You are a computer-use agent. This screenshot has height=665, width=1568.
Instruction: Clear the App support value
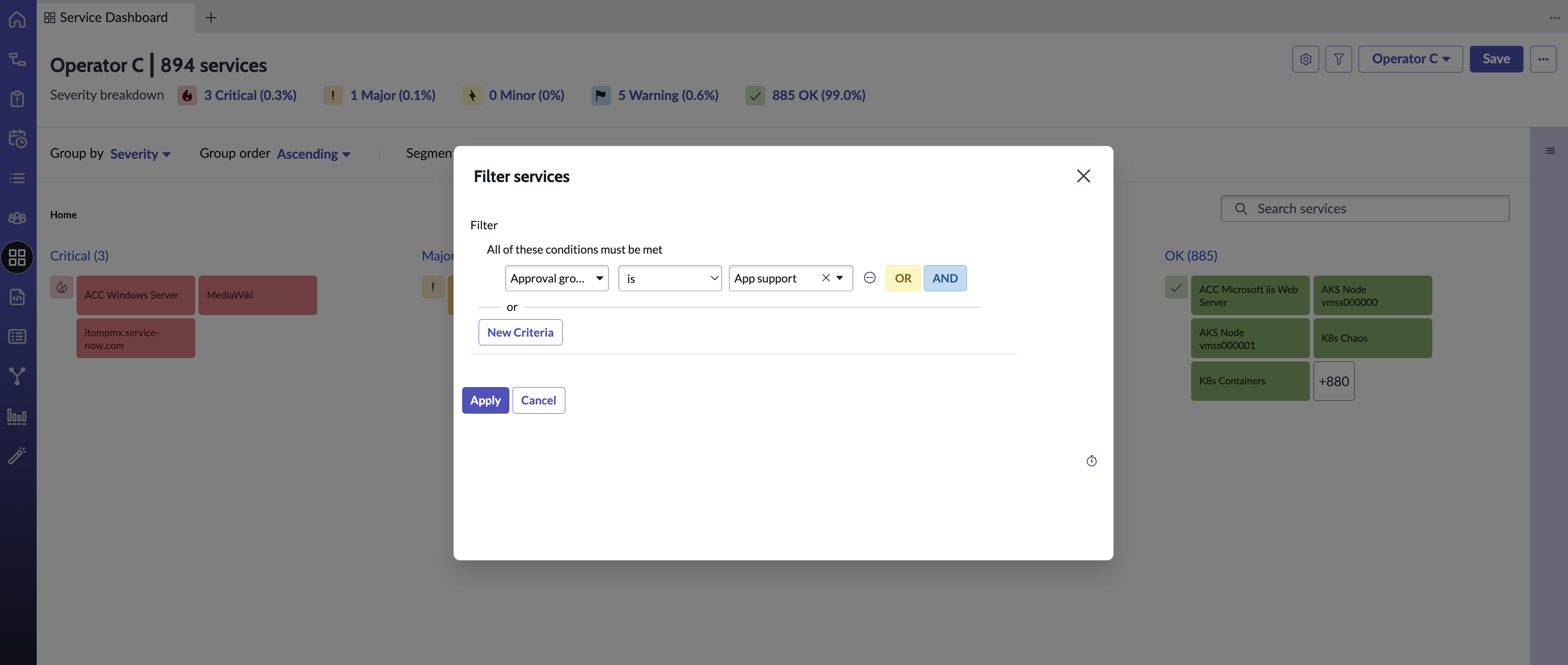coord(825,277)
